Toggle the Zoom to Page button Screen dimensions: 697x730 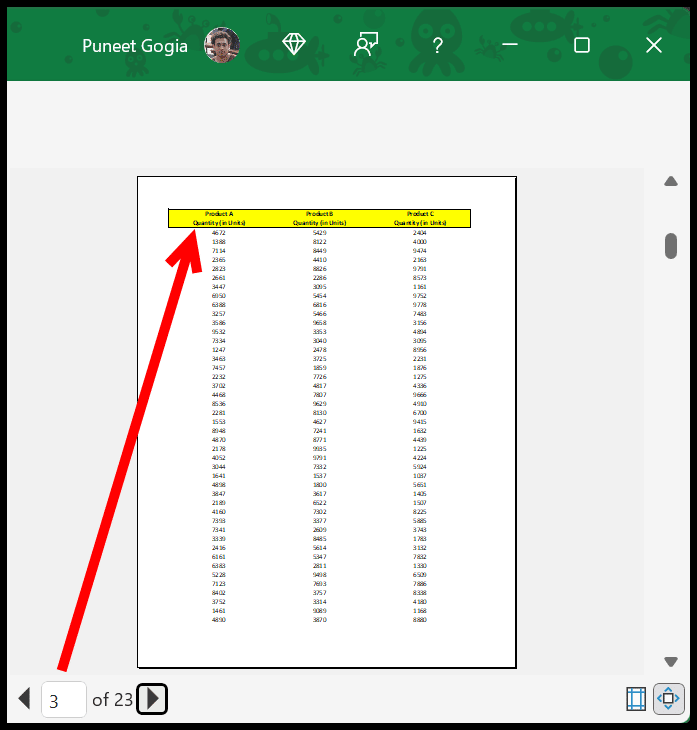[669, 699]
